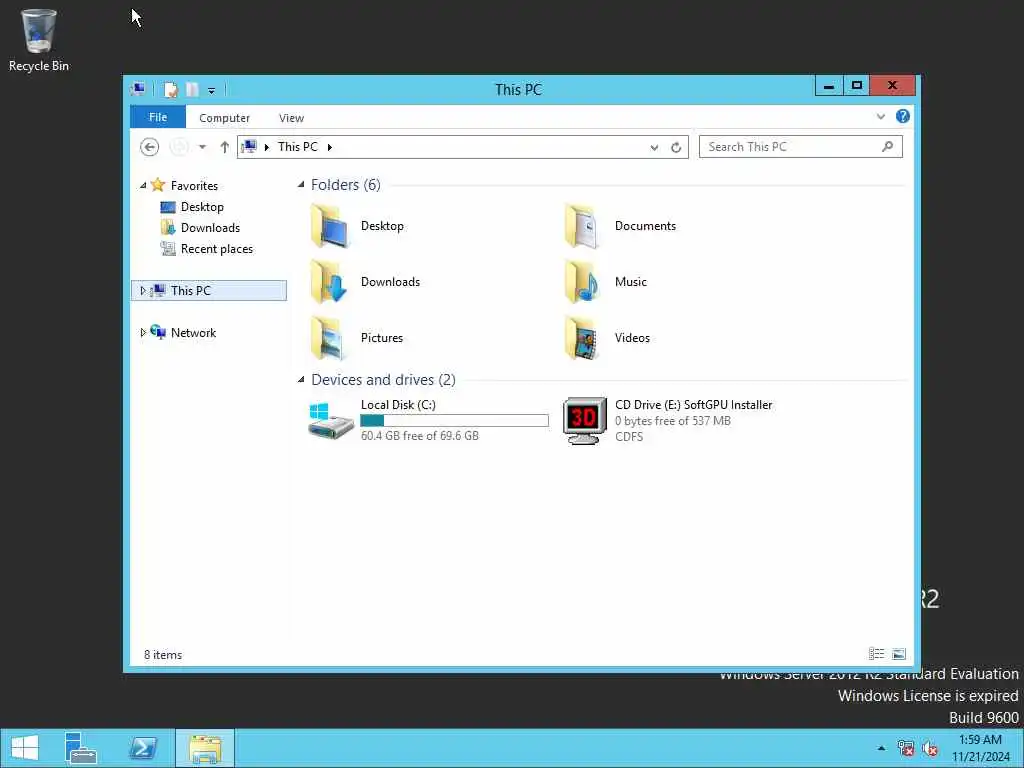Expand the Network tree node

pos(143,332)
